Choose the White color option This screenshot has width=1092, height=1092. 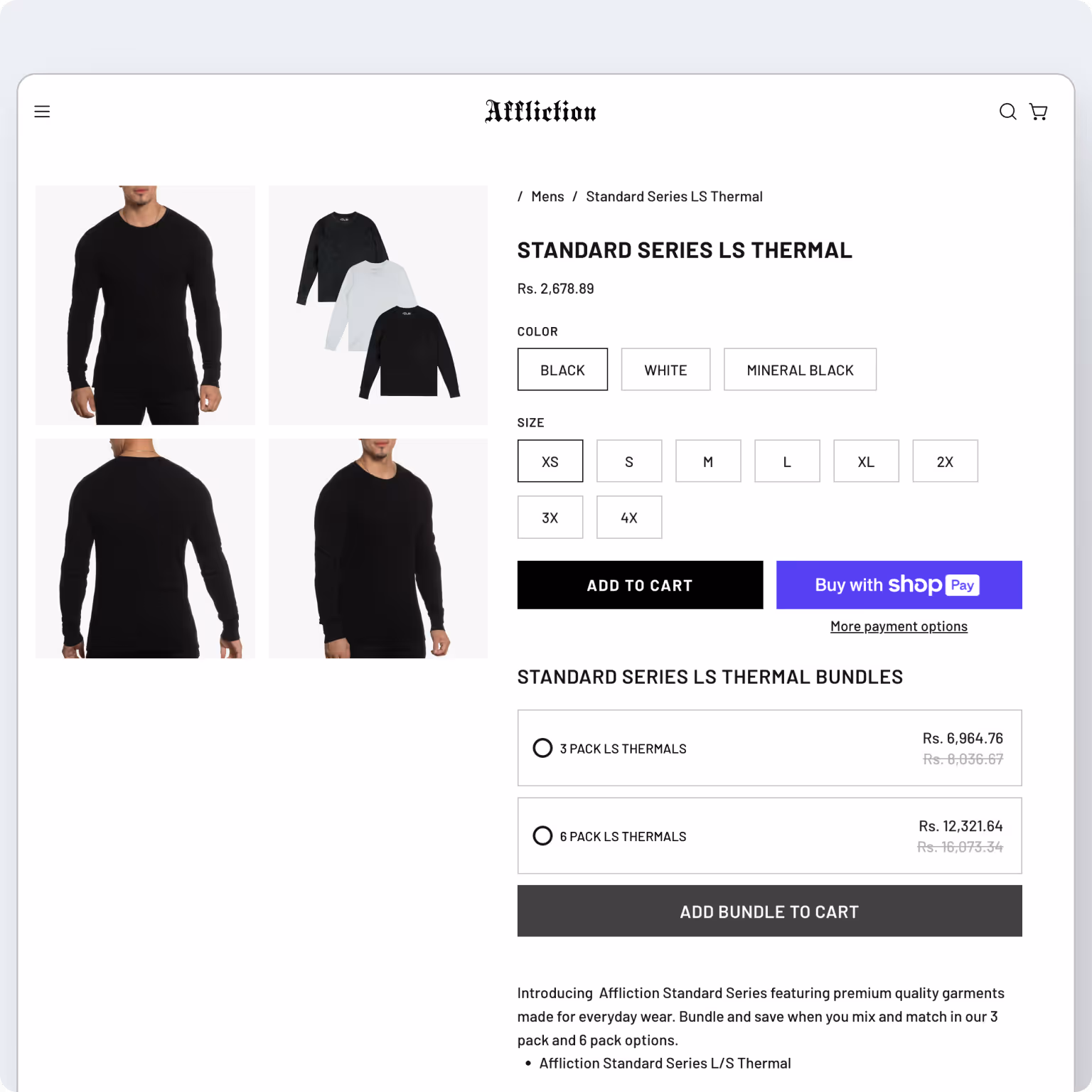[x=665, y=370]
